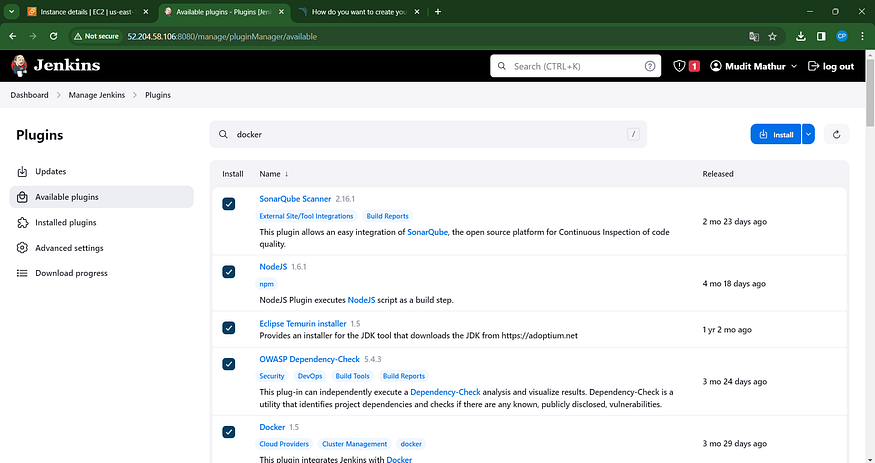
Task: Open browser downloads icon
Action: click(x=801, y=36)
